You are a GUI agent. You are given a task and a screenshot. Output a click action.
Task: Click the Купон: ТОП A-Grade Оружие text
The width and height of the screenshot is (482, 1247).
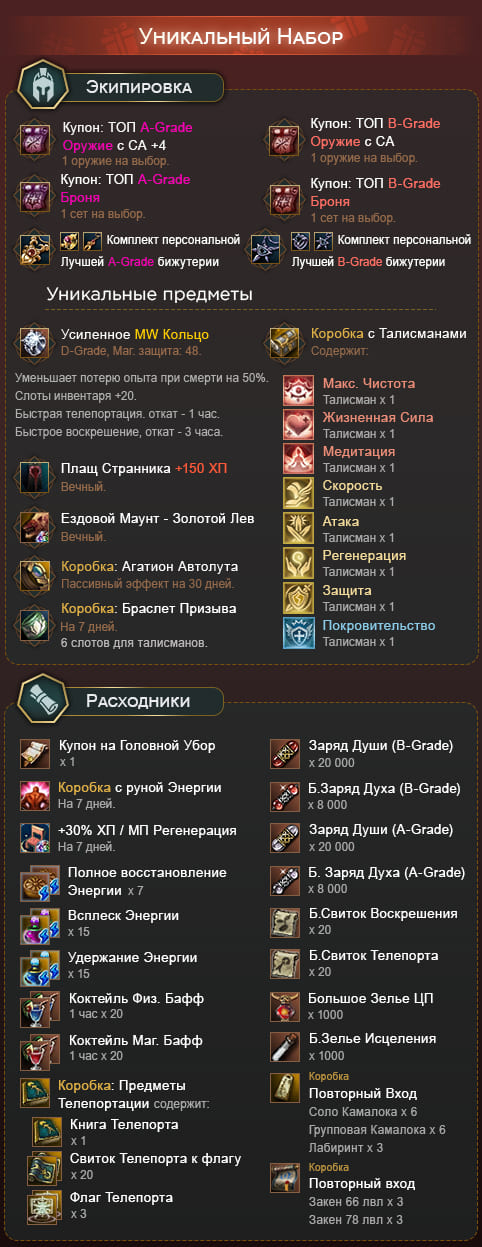tap(127, 135)
